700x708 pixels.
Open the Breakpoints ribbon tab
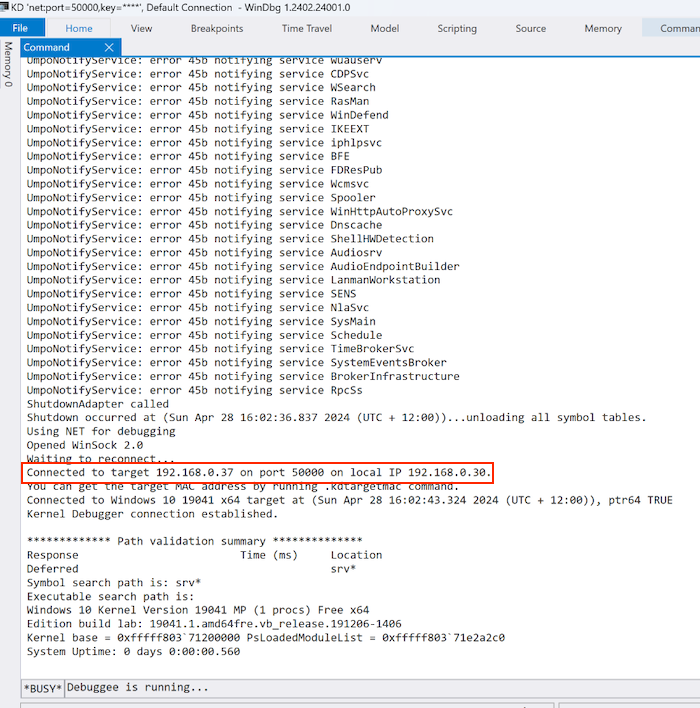coord(217,28)
